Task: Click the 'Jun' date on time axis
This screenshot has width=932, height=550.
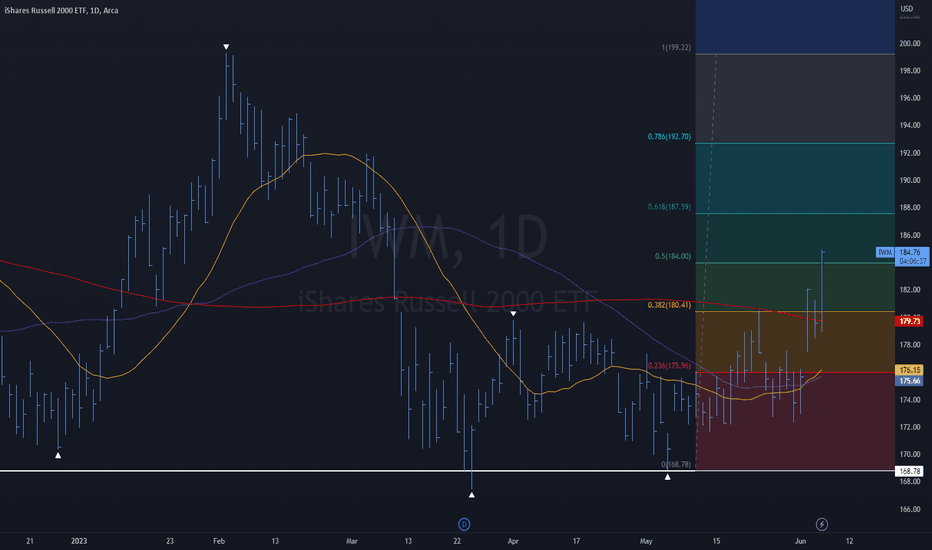Action: coord(801,541)
